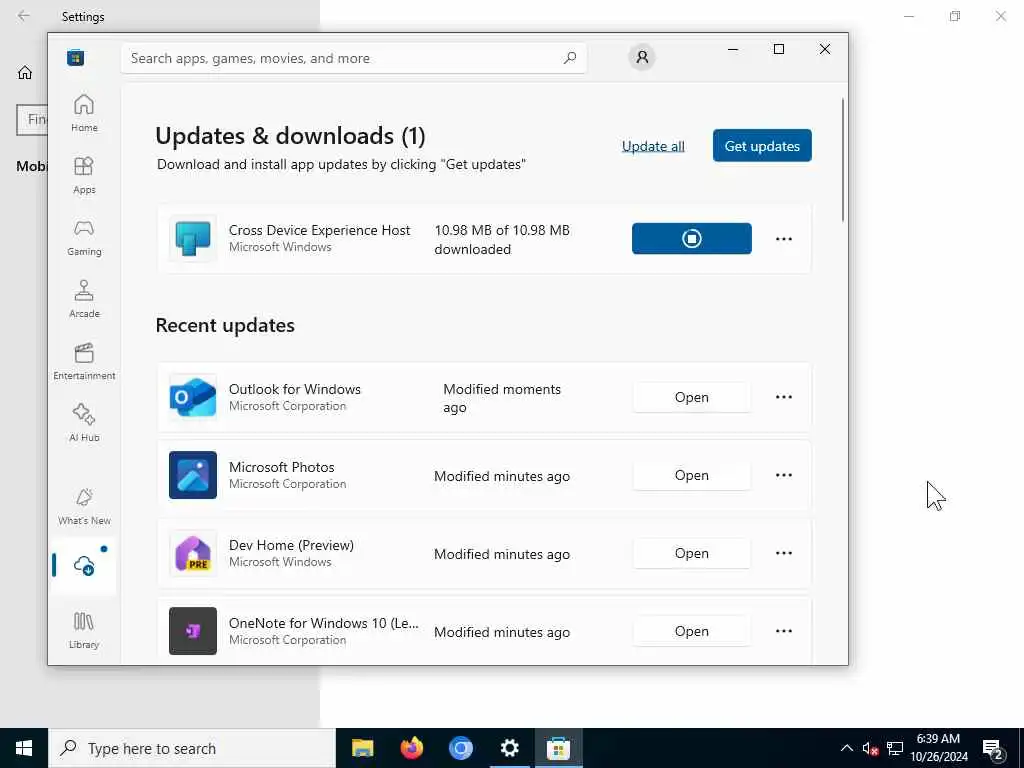Click the Store window vertical scrollbar
1024x768 pixels.
tap(842, 160)
